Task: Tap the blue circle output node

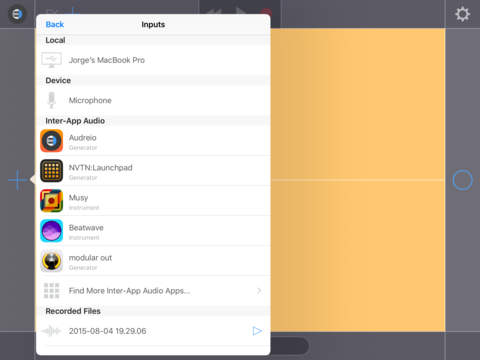Action: coord(462,180)
